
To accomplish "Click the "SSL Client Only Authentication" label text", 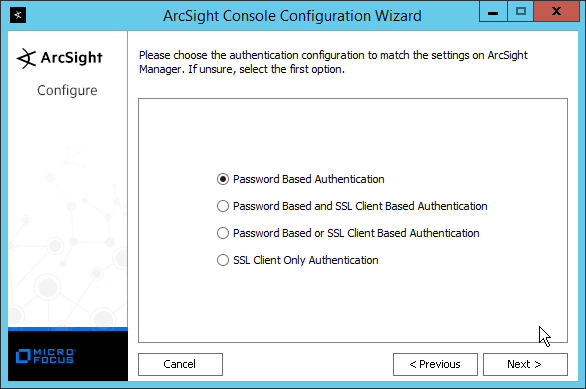I will pos(306,260).
